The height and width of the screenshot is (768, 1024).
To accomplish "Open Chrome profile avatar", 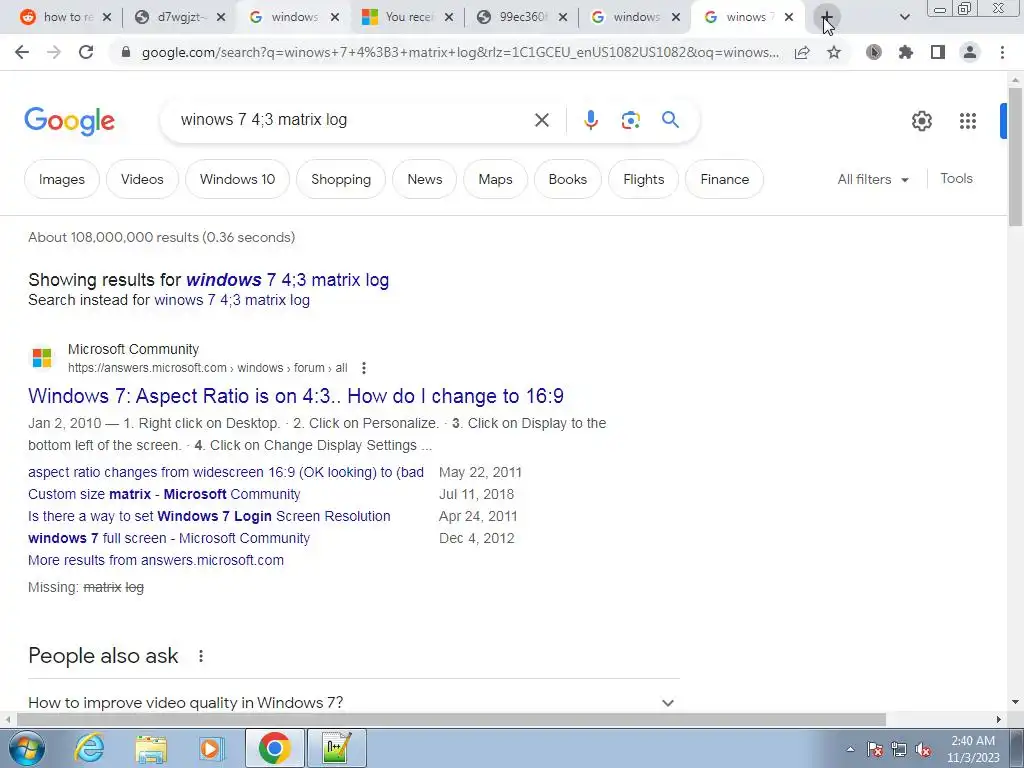I will tap(970, 52).
